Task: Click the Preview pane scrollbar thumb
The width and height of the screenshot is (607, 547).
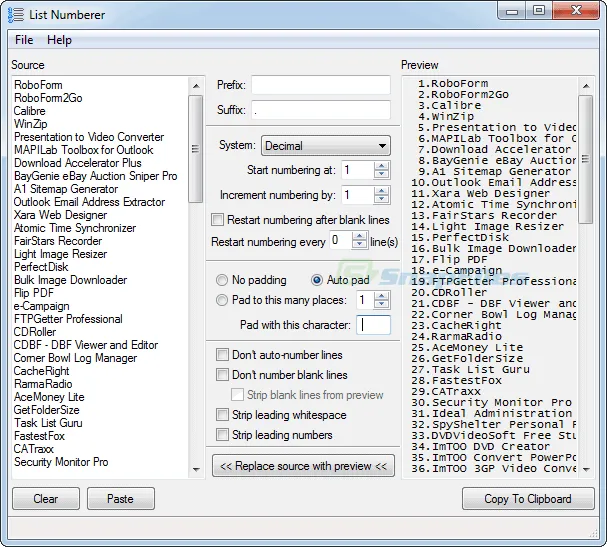Action: 586,159
